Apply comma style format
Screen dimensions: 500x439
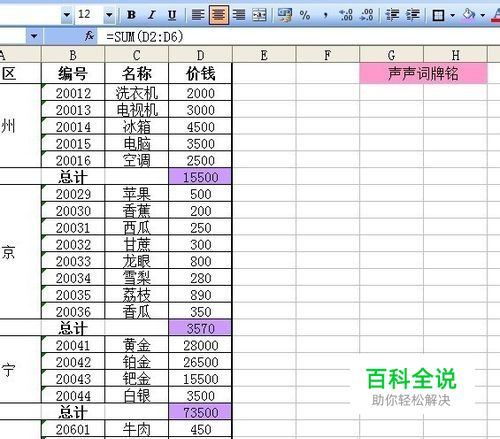tap(325, 15)
